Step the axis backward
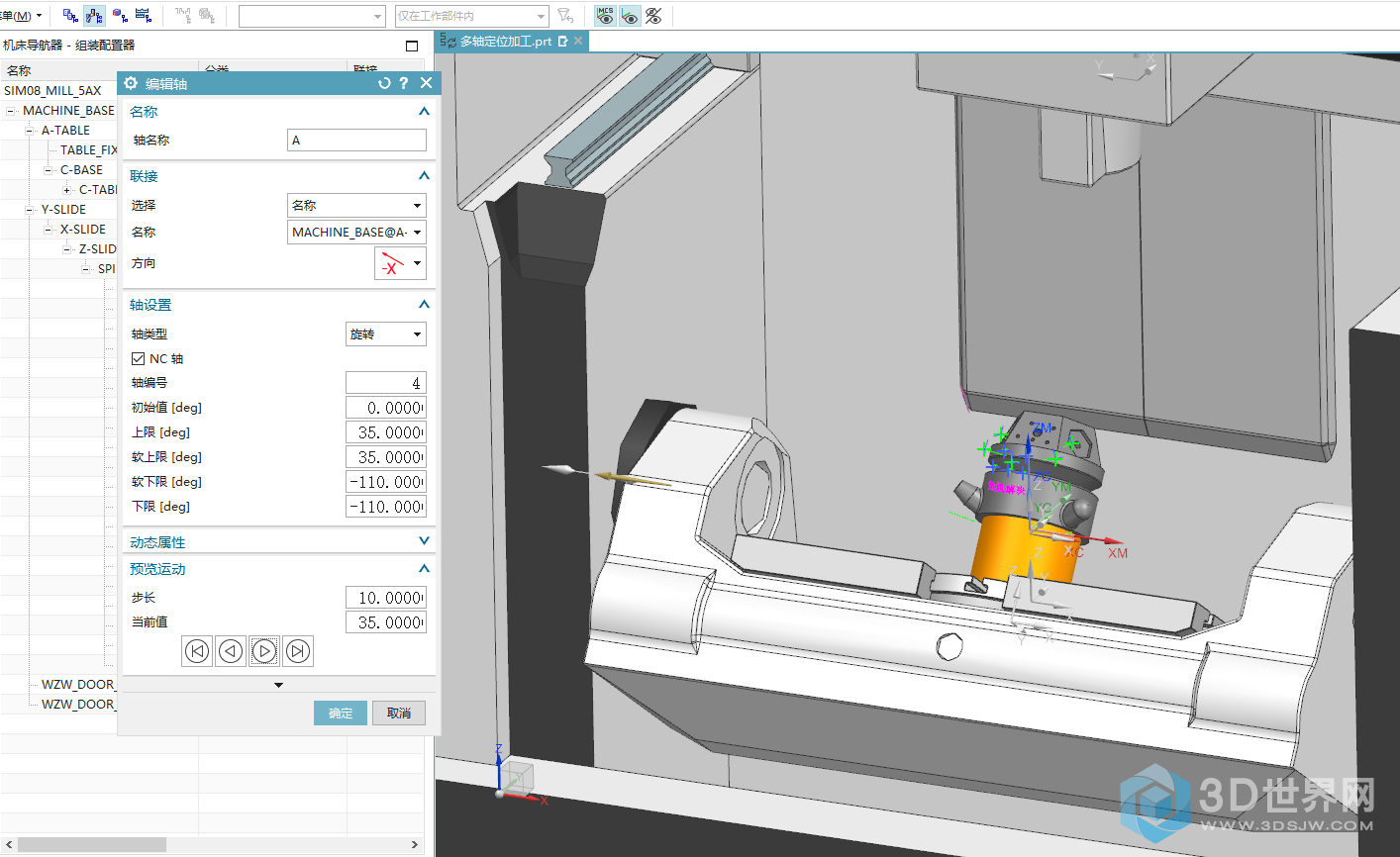 (231, 651)
